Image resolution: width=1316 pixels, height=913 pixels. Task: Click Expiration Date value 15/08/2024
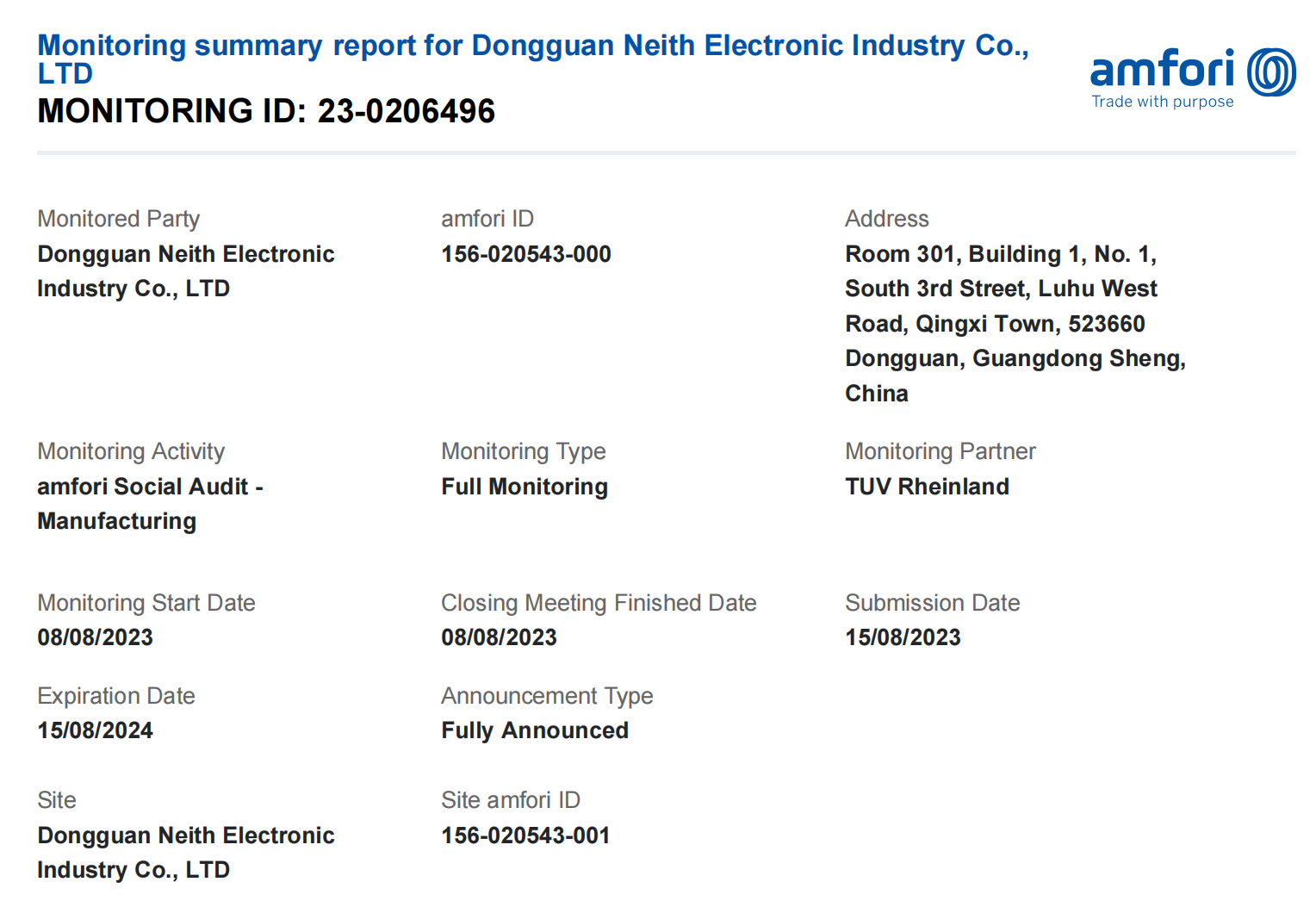[x=95, y=730]
